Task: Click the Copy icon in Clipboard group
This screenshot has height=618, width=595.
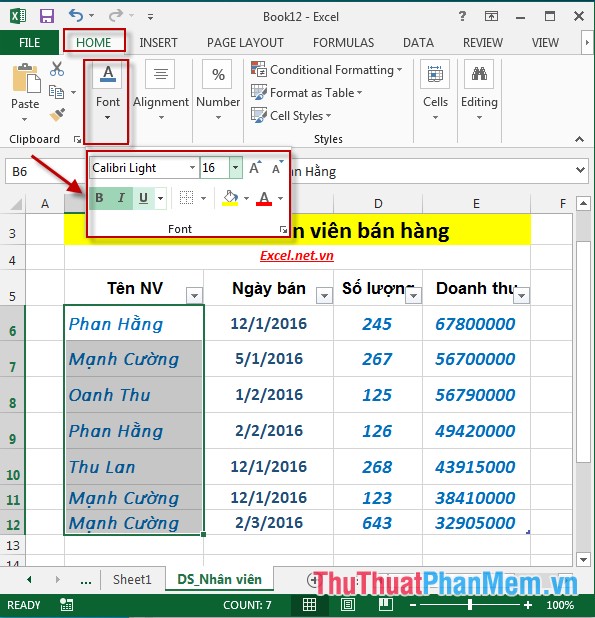Action: click(x=56, y=92)
